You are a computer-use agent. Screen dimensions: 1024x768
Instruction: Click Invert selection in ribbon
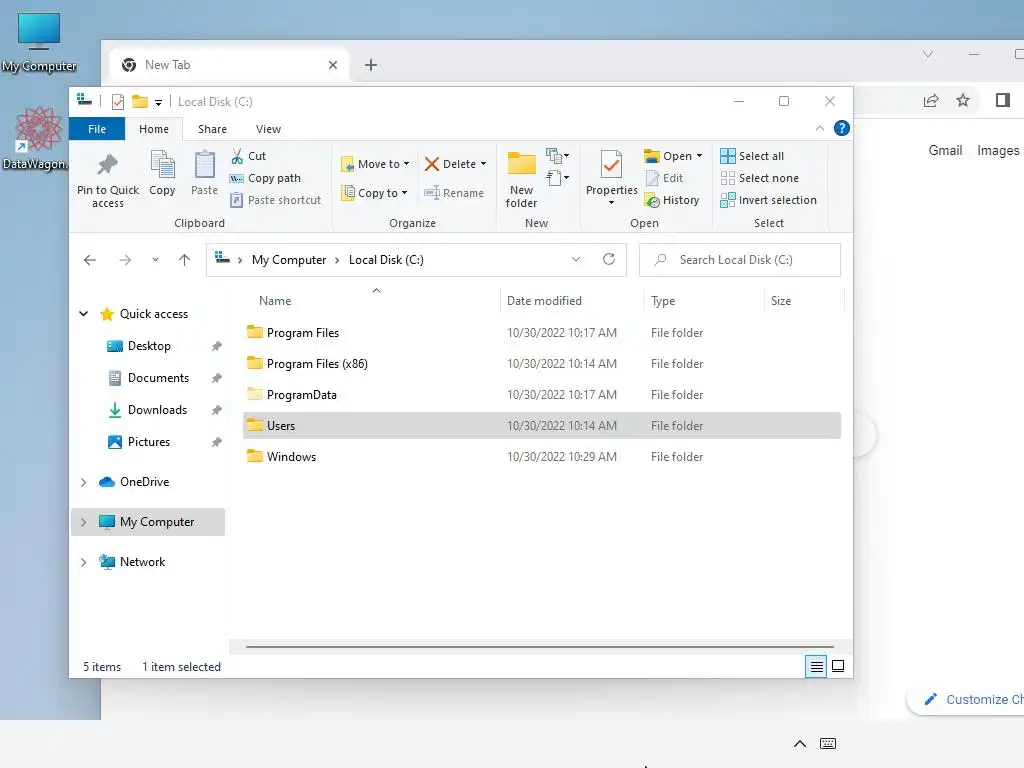pyautogui.click(x=769, y=200)
